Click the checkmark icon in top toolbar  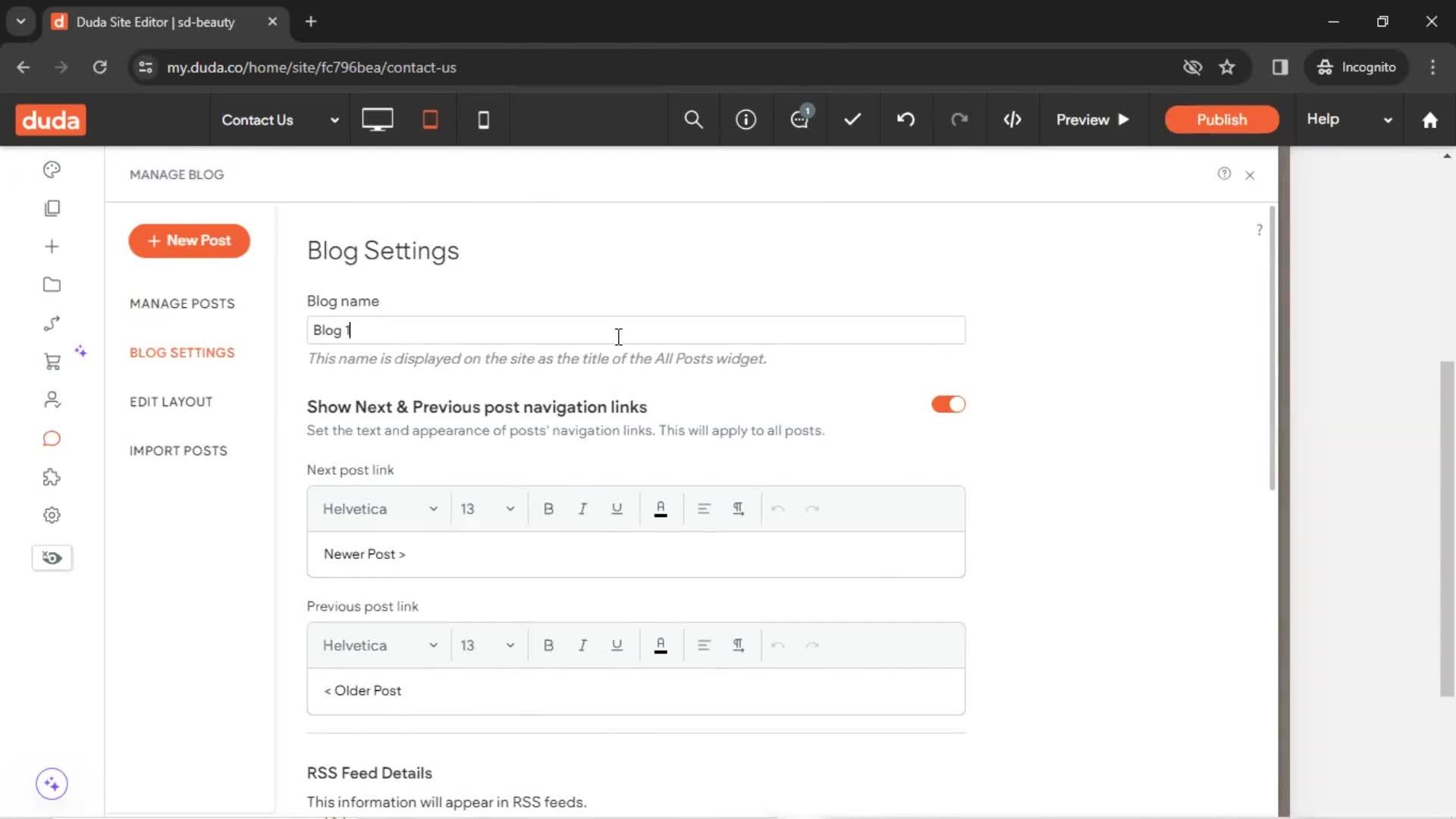point(852,120)
